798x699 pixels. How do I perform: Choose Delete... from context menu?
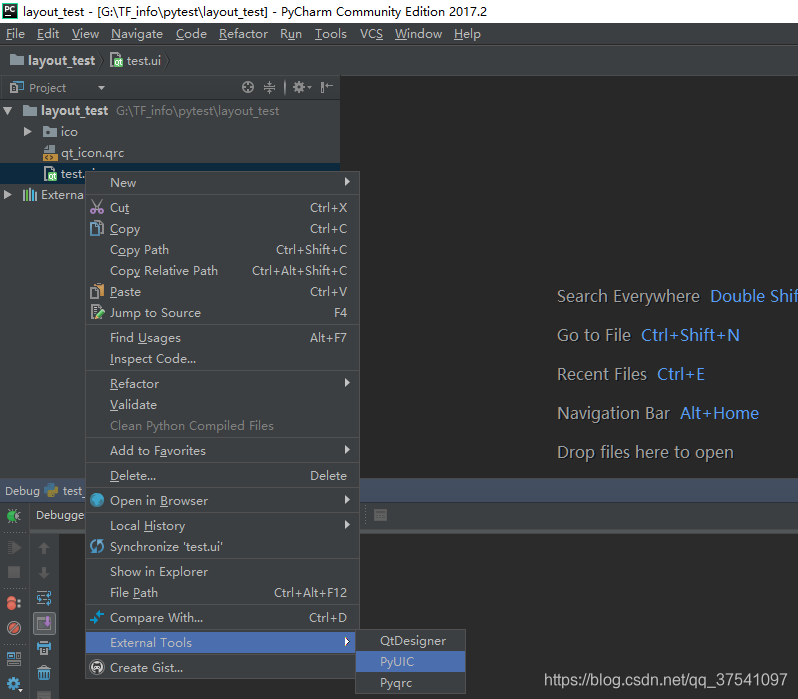click(222, 476)
